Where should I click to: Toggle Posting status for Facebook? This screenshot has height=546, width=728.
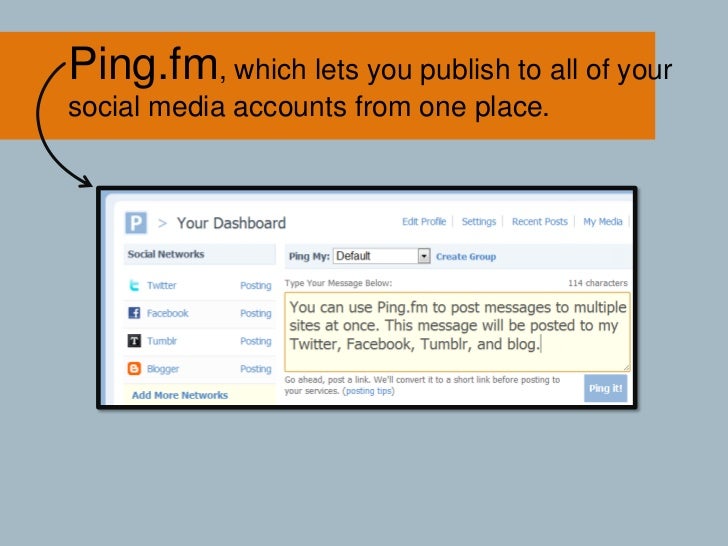coord(256,313)
